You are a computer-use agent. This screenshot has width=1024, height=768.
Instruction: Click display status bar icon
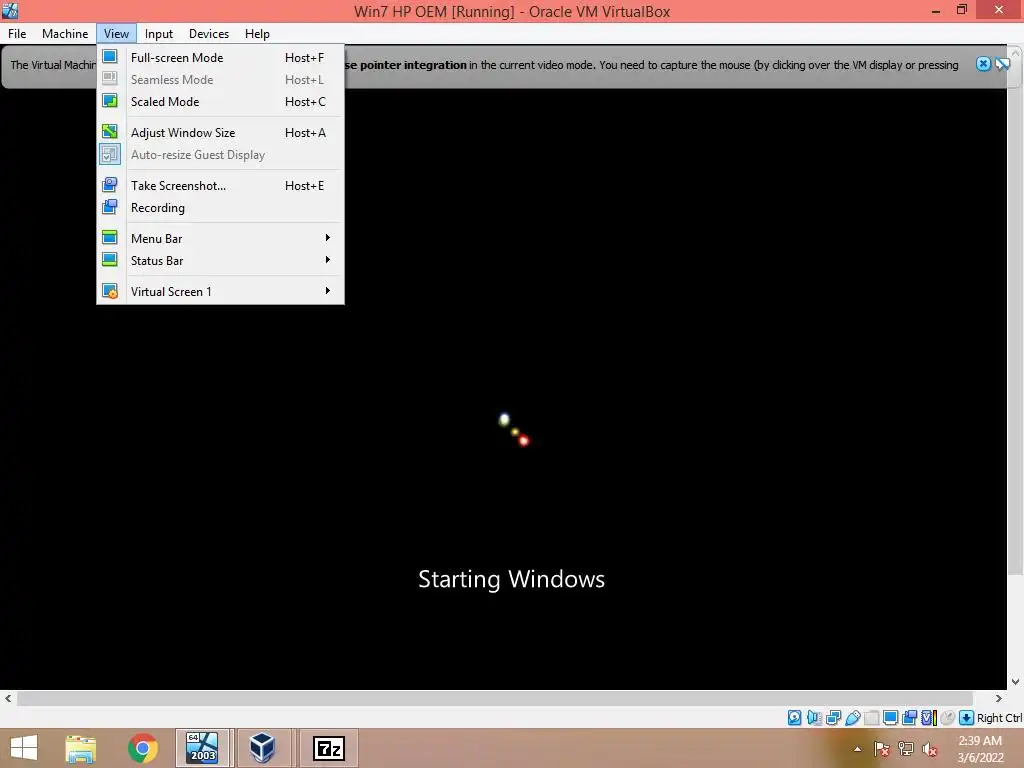pyautogui.click(x=890, y=718)
